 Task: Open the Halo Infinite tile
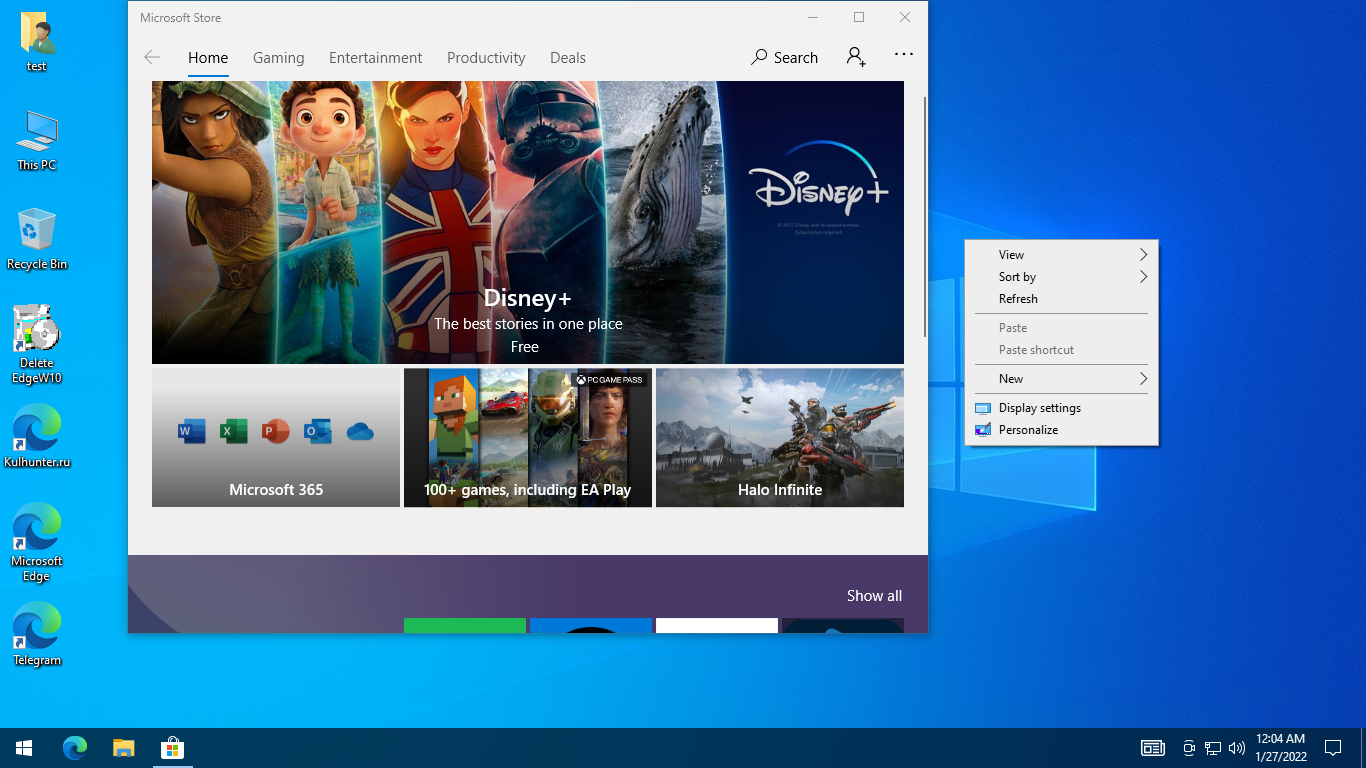(780, 438)
